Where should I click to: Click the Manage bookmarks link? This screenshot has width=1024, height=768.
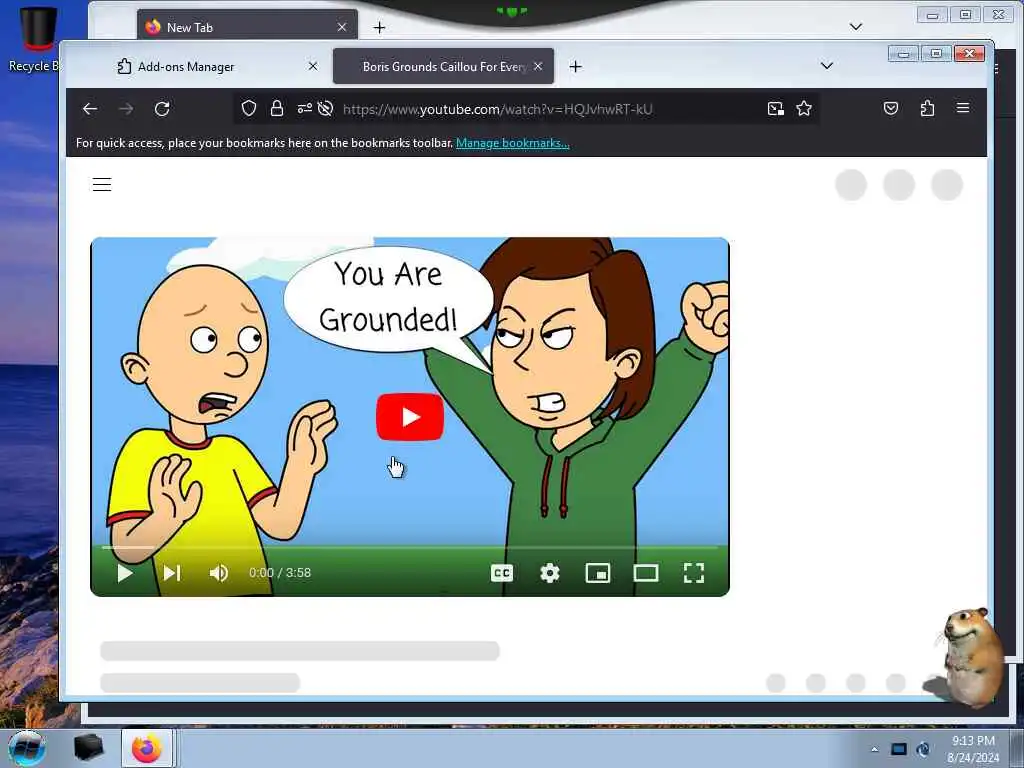point(513,143)
